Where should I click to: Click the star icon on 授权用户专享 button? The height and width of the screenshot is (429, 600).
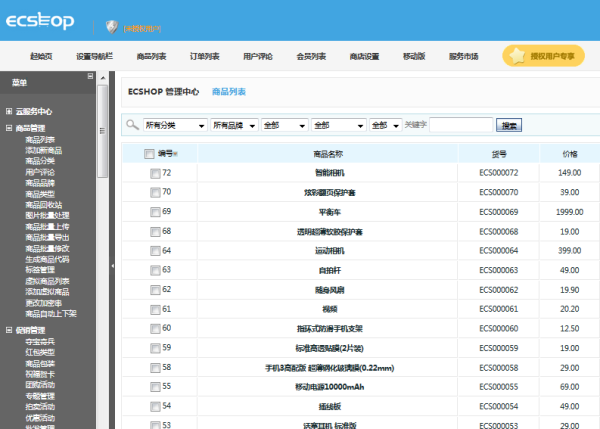(516, 56)
